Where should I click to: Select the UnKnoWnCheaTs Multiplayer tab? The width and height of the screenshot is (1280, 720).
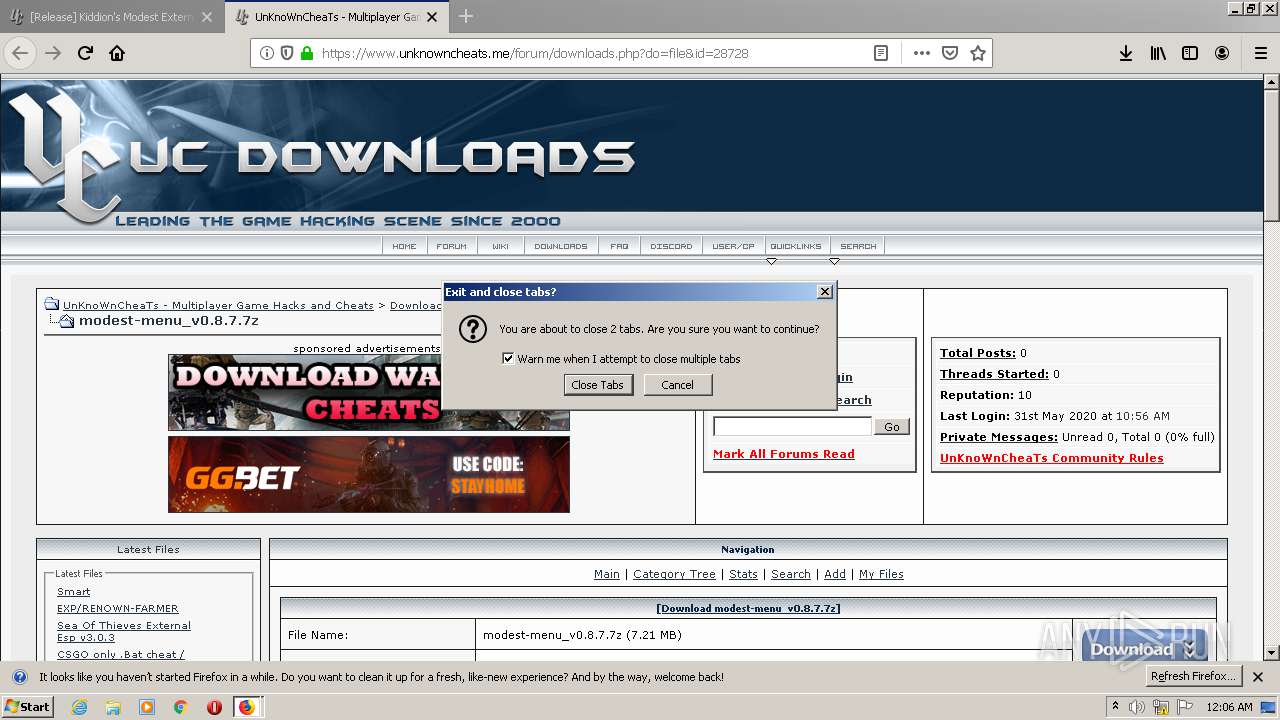pos(337,17)
